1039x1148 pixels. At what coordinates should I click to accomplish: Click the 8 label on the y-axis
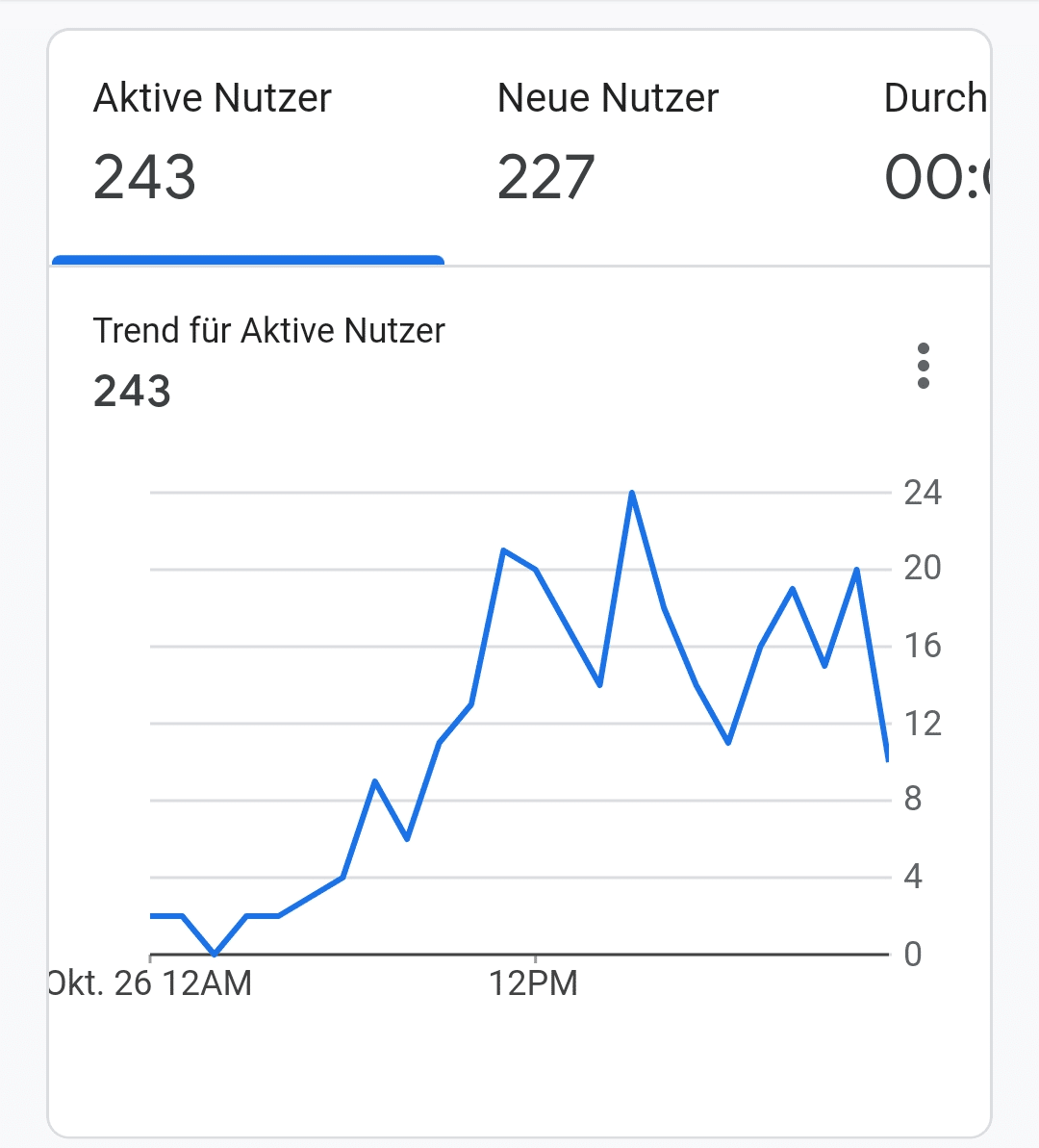click(x=913, y=799)
